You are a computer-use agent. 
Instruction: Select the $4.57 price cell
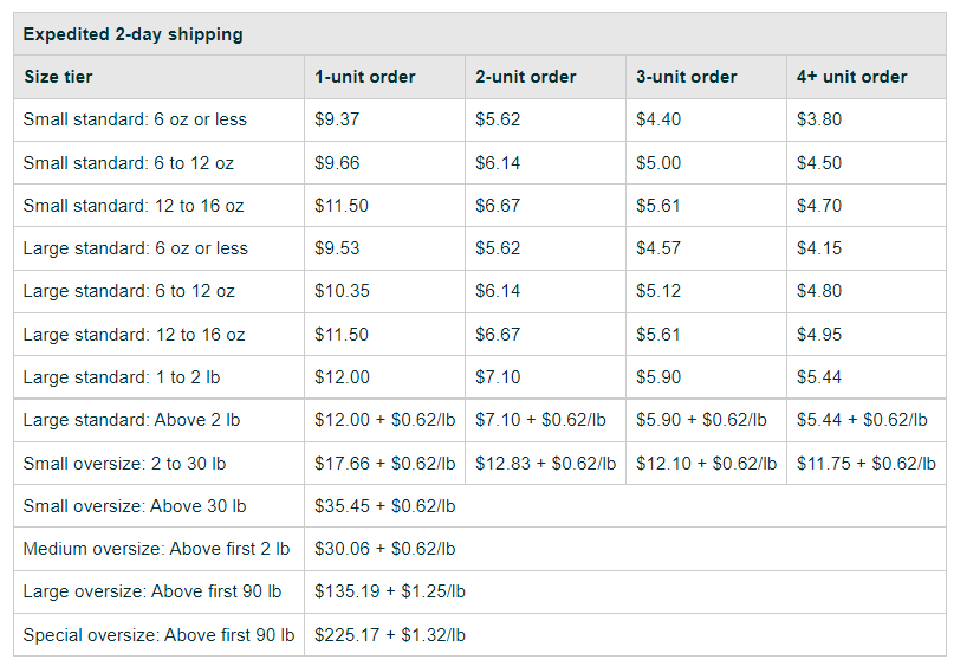point(658,249)
